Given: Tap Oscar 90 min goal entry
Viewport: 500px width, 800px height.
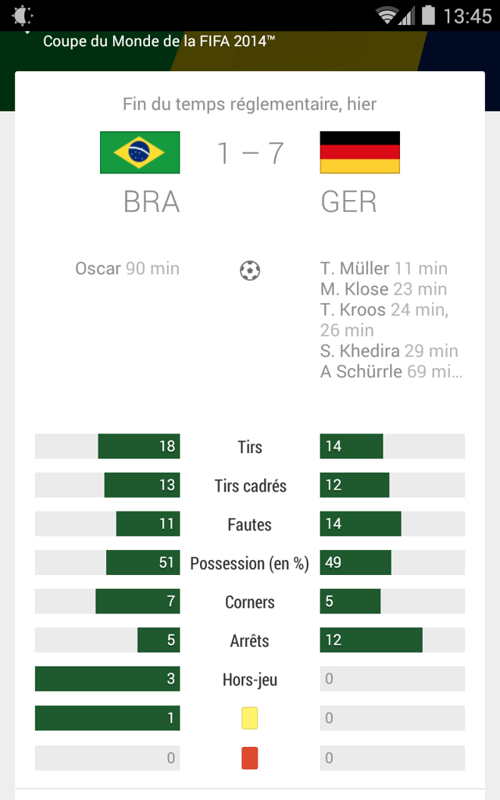Looking at the screenshot, I should tap(127, 268).
